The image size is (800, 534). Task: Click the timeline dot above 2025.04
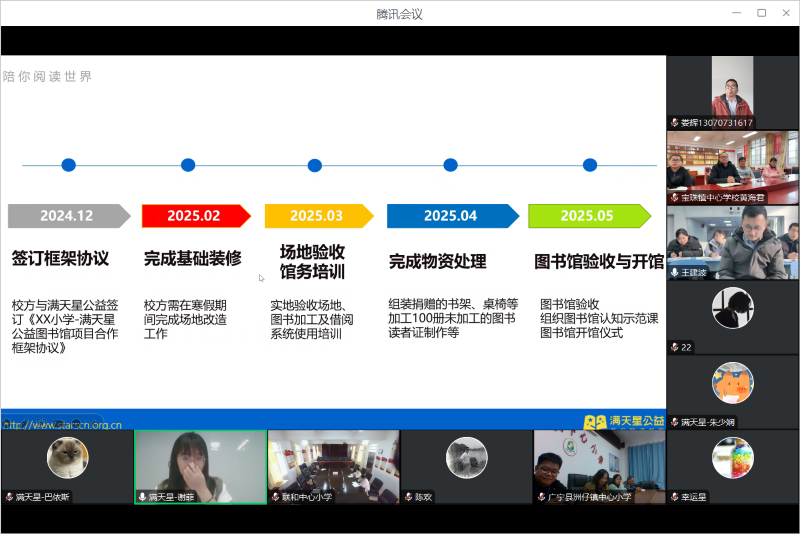click(451, 165)
